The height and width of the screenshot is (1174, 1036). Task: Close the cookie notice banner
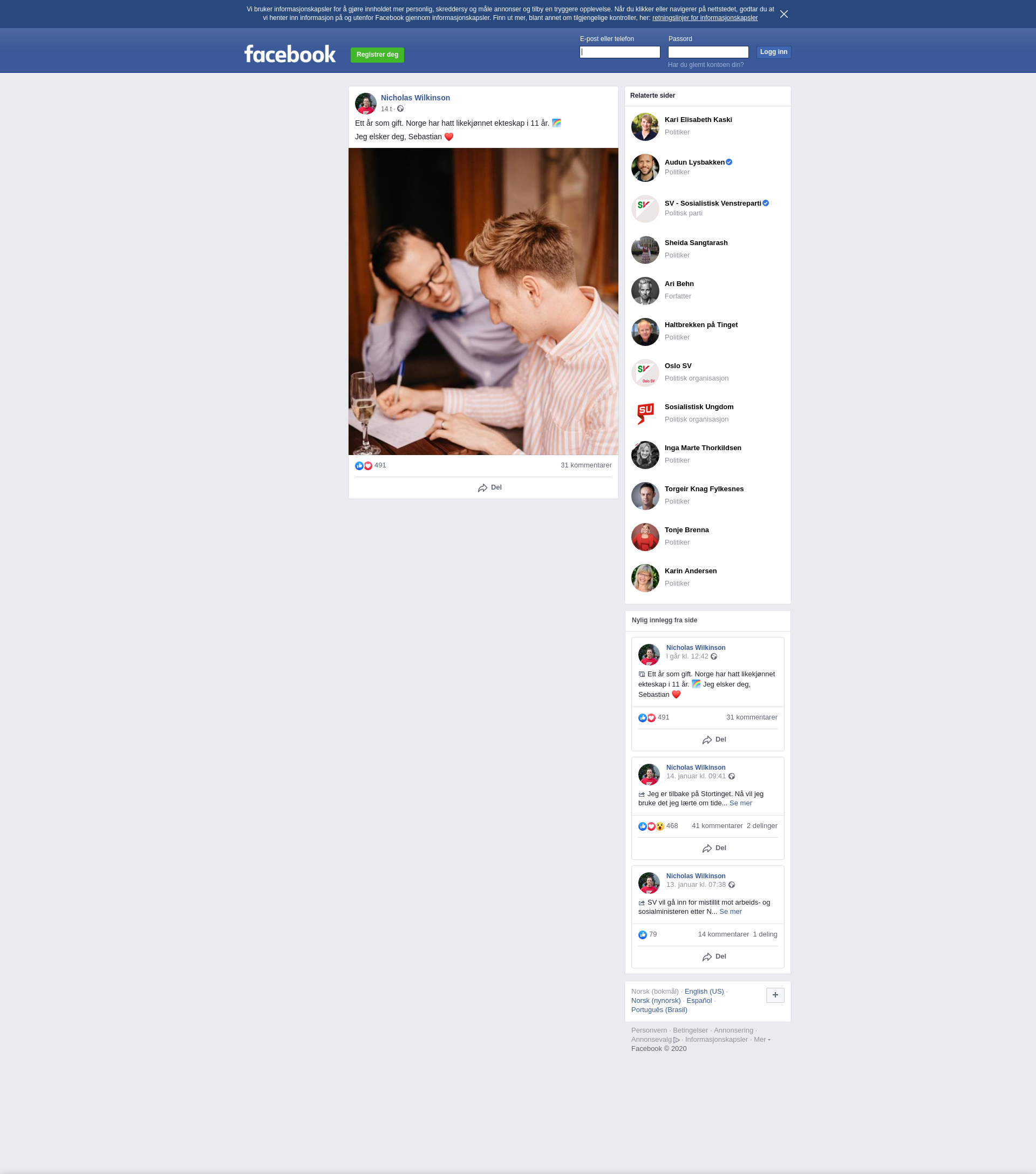click(x=783, y=14)
